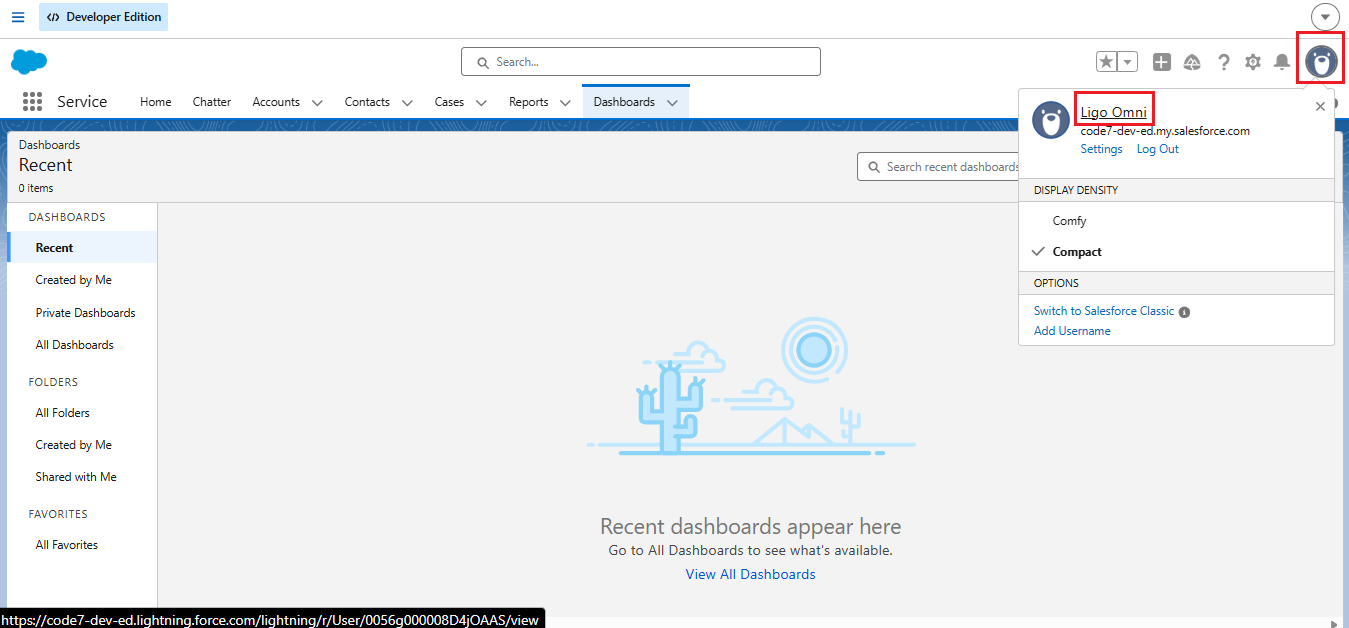
Task: Expand the Contacts tab chevron
Action: pos(407,103)
